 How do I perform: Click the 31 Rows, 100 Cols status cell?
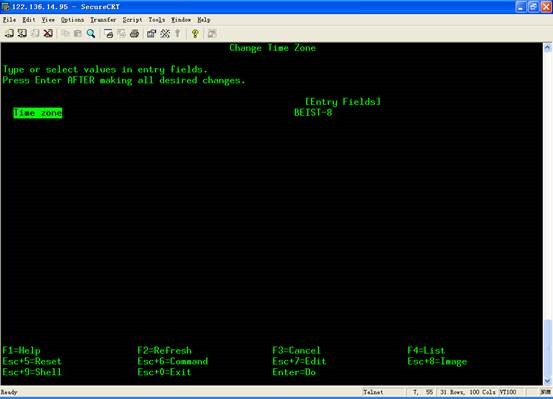click(x=468, y=392)
